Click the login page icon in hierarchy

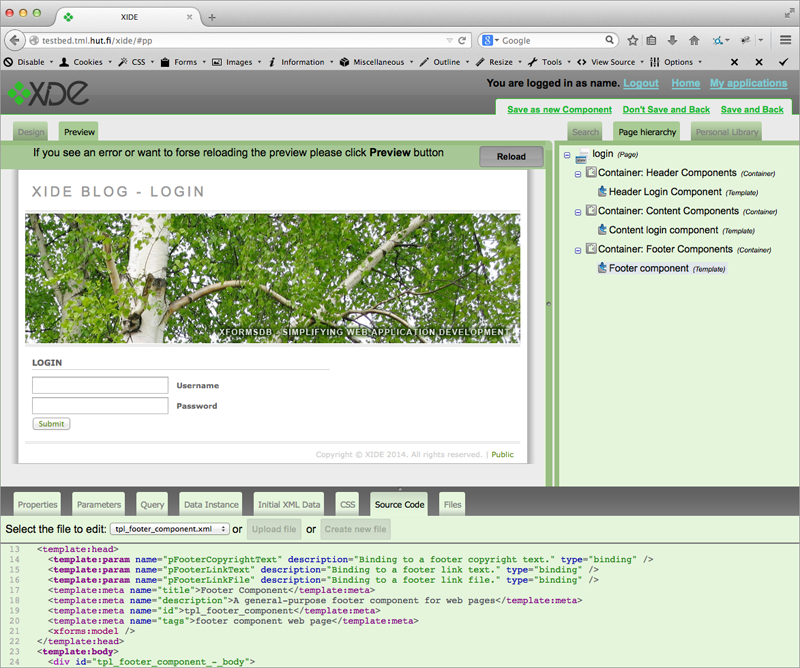[582, 156]
